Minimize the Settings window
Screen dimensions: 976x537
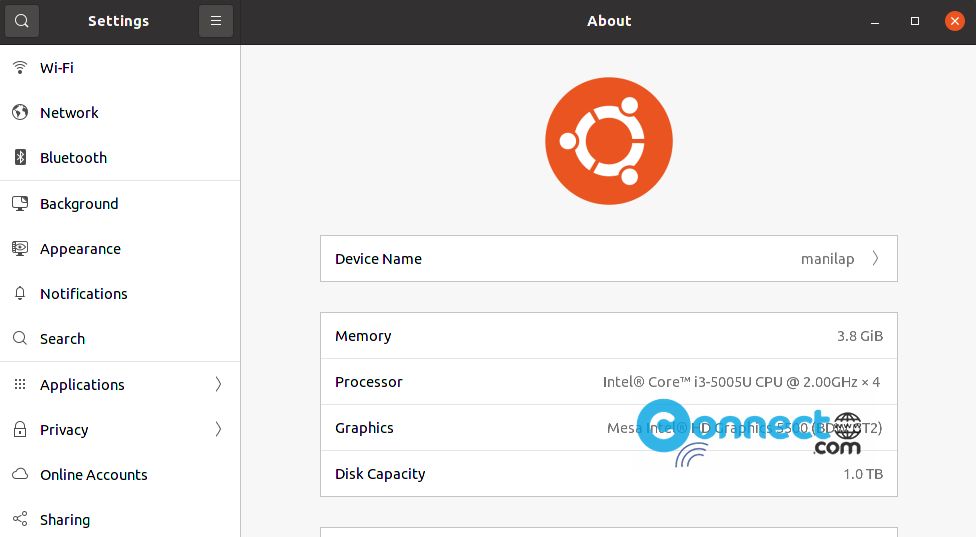point(875,21)
